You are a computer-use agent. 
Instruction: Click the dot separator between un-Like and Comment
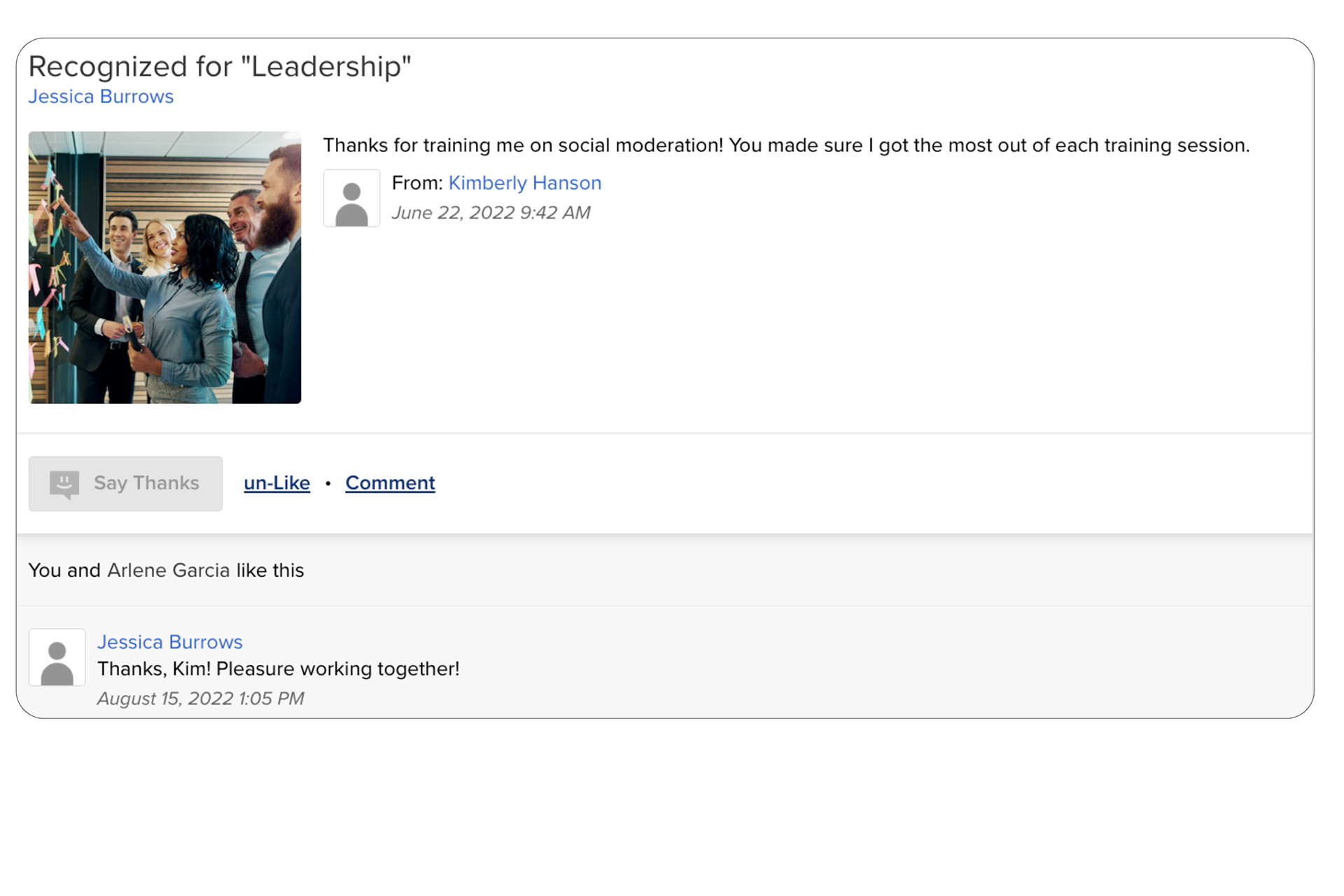(328, 484)
